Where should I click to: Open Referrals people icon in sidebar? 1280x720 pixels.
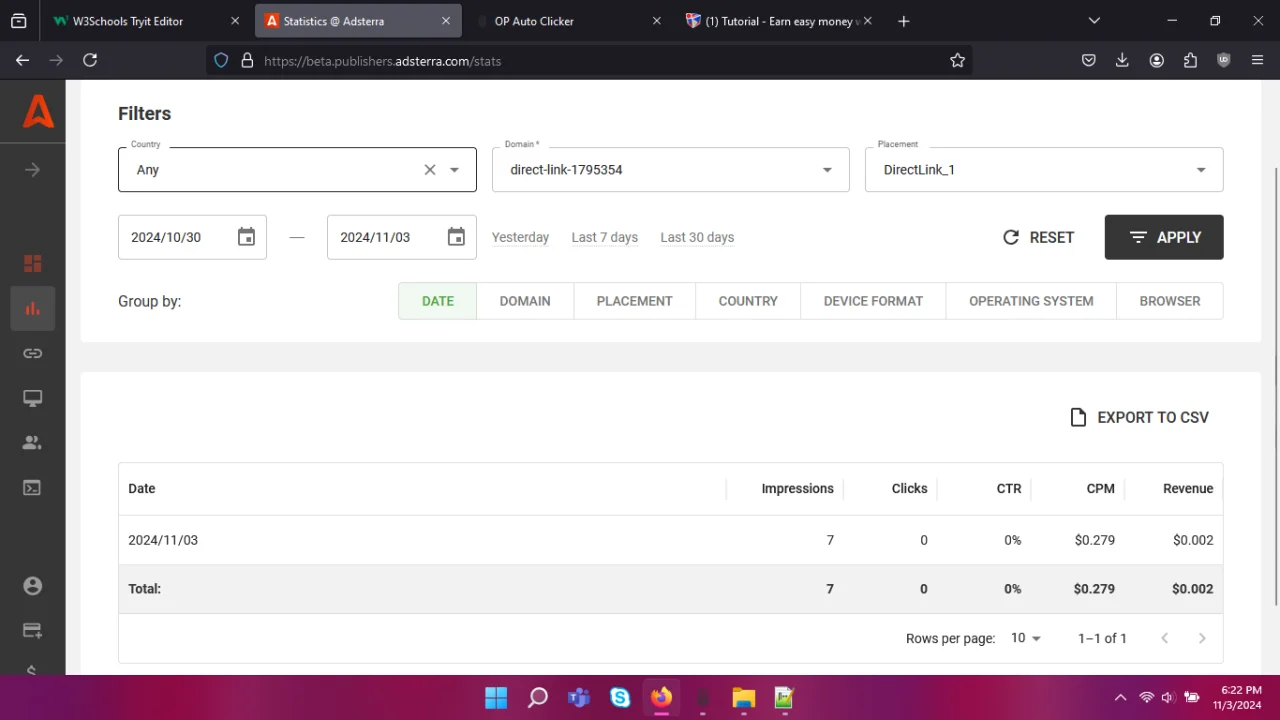pos(33,442)
